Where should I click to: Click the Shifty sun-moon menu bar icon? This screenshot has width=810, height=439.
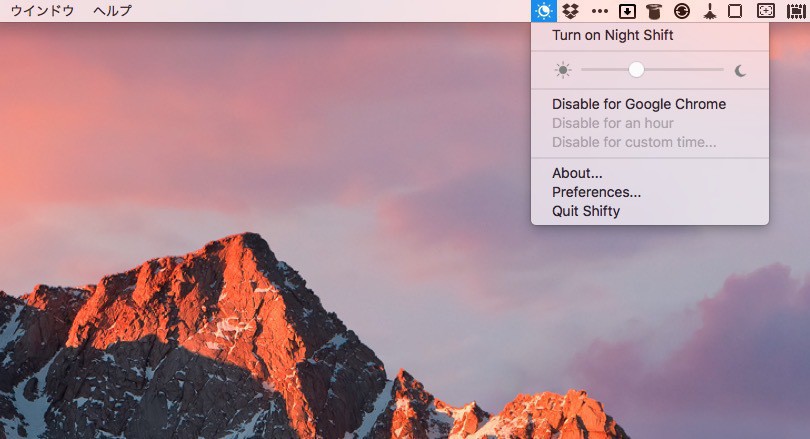pos(543,11)
